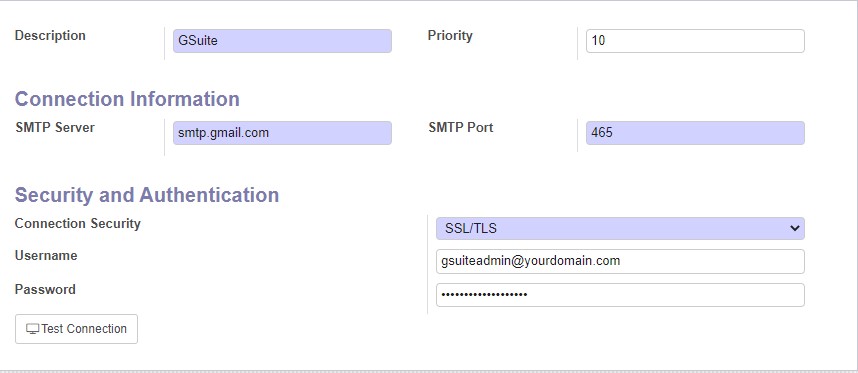Click the Username field with gsuiteadmin email
The width and height of the screenshot is (858, 373).
pyautogui.click(x=620, y=261)
